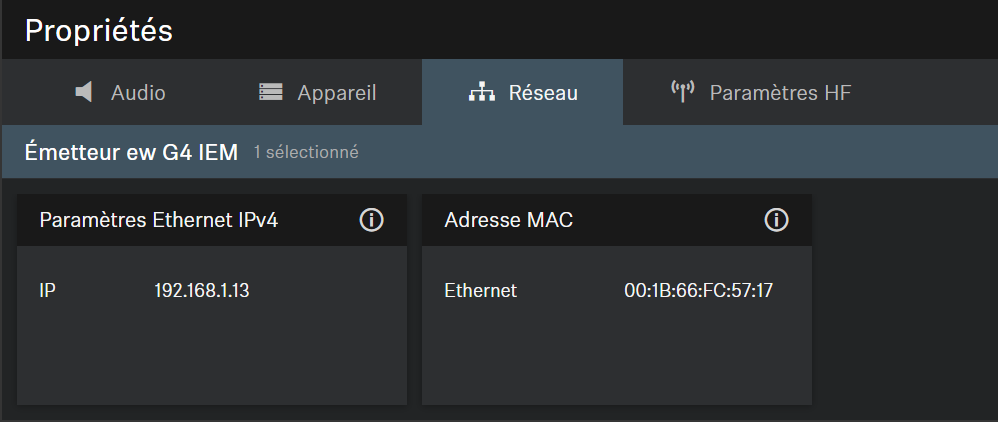Click the '1 sélectionné' label
This screenshot has height=422, width=998.
tap(306, 153)
